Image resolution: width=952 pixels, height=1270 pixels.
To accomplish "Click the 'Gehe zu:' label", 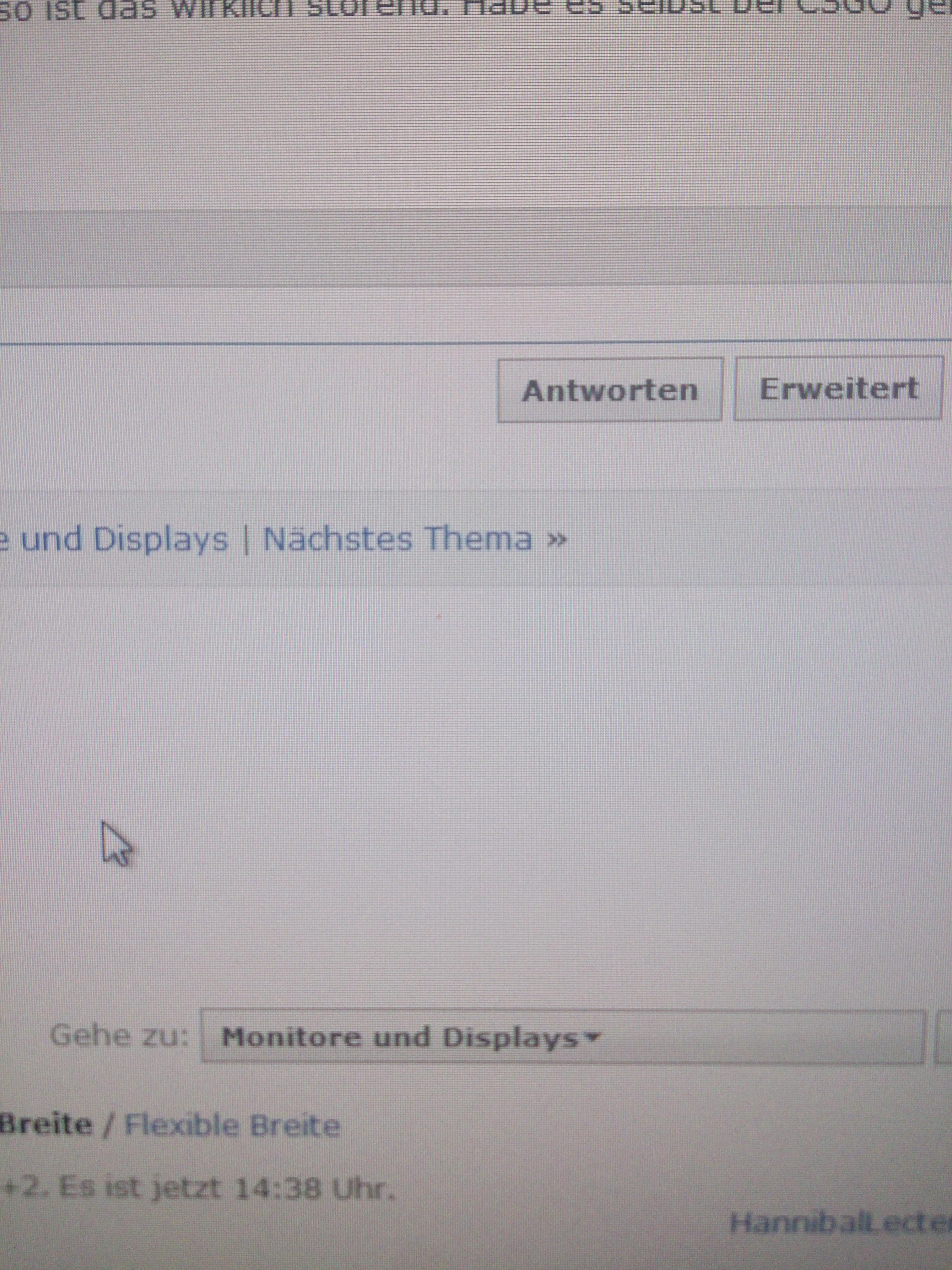I will [119, 1036].
